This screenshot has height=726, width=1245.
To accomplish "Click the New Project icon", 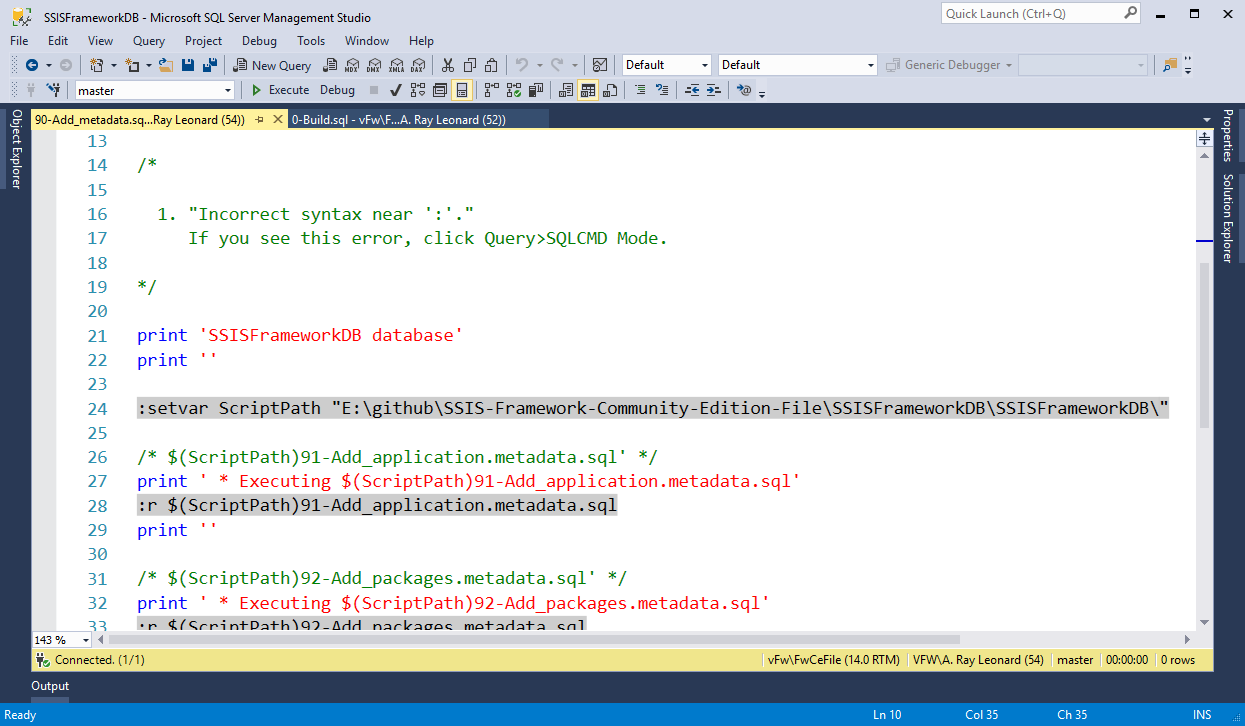I will click(x=96, y=65).
